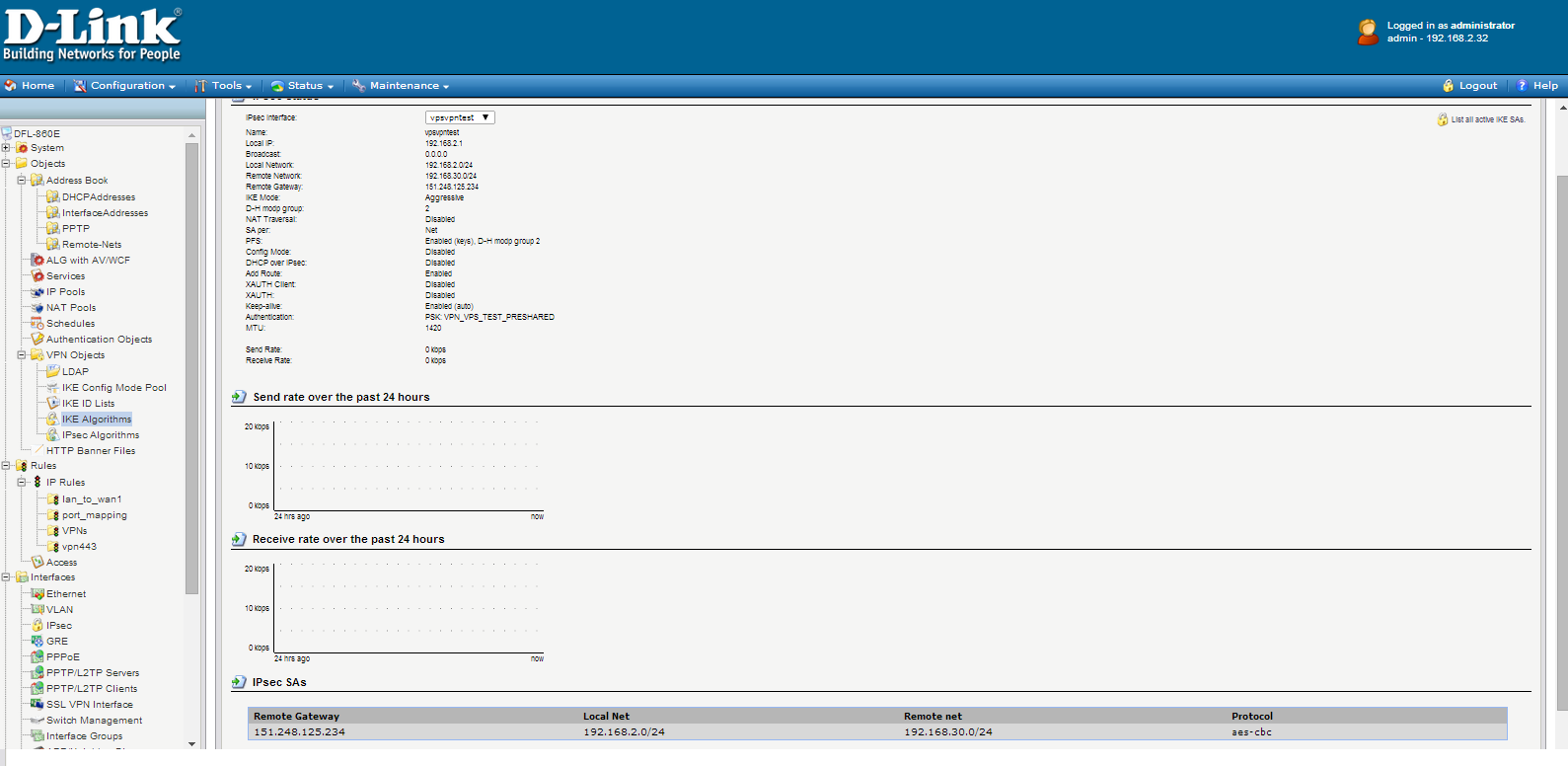
Task: Collapse the Address Book tree node
Action: pyautogui.click(x=22, y=181)
